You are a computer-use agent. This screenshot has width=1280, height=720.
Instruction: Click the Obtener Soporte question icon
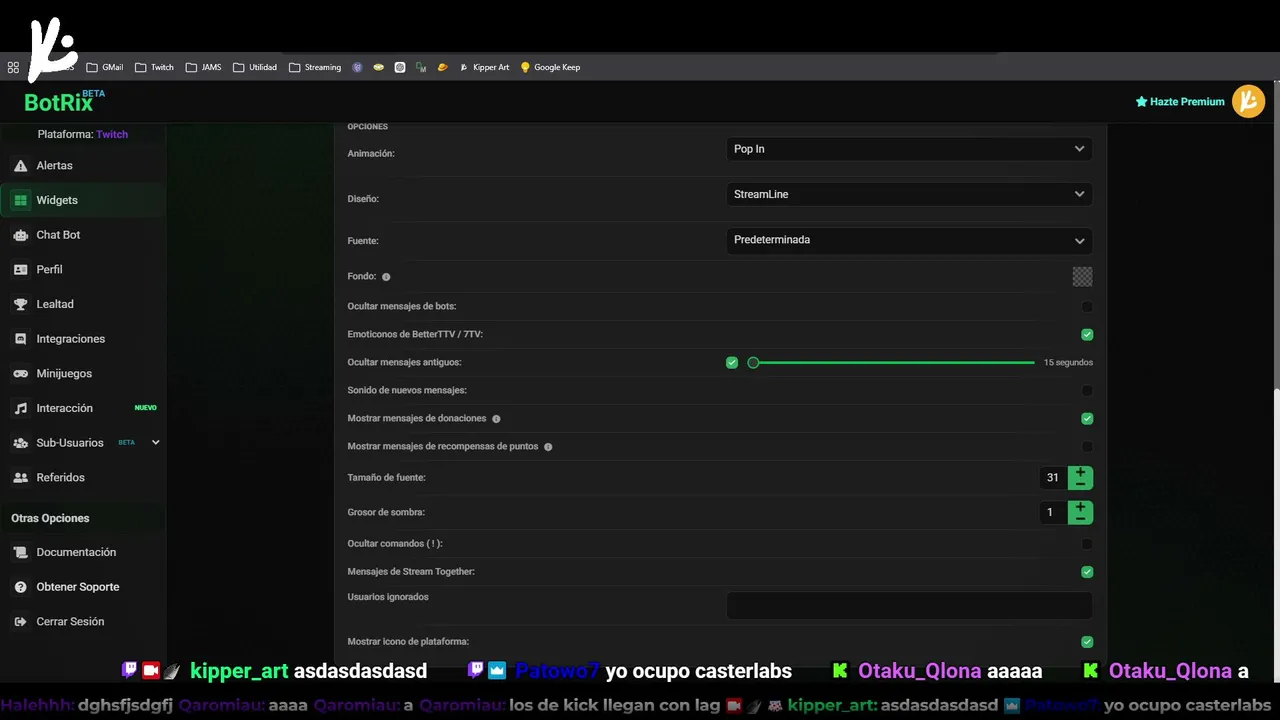click(x=20, y=587)
